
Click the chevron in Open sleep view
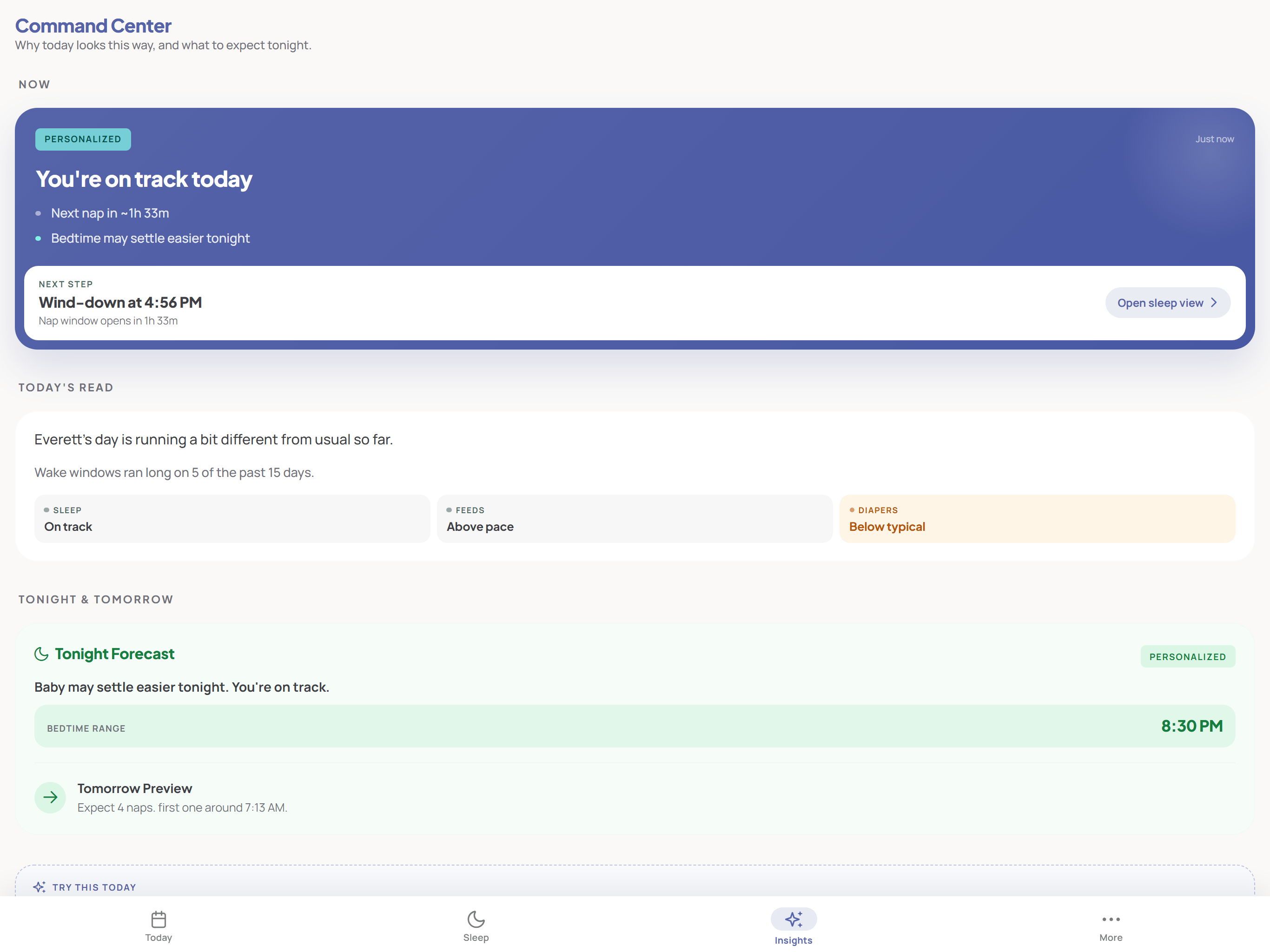click(1214, 303)
